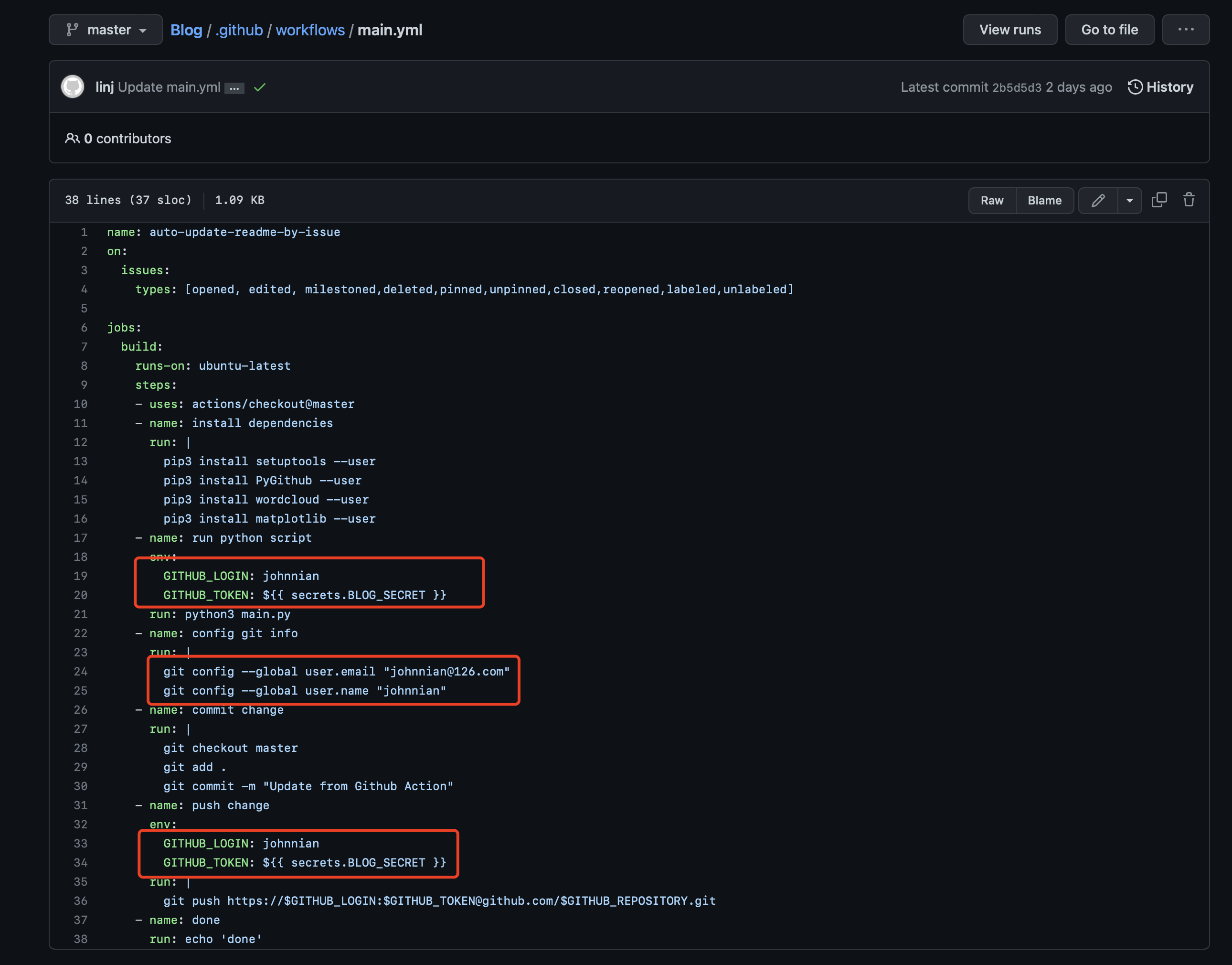This screenshot has width=1232, height=965.
Task: Click the contributors people icon
Action: pyautogui.click(x=72, y=138)
